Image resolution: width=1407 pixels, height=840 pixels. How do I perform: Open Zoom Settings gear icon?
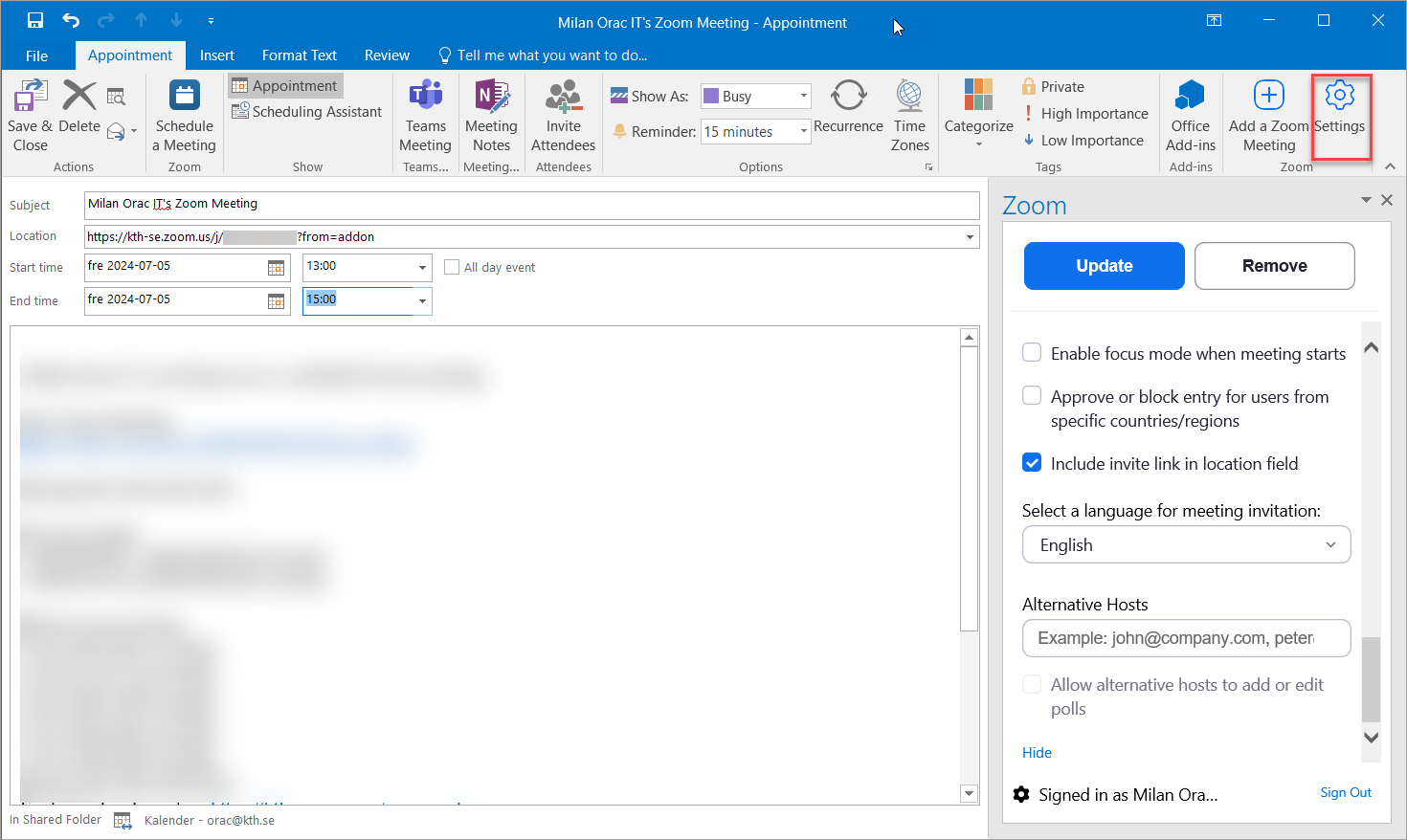coord(1339,97)
